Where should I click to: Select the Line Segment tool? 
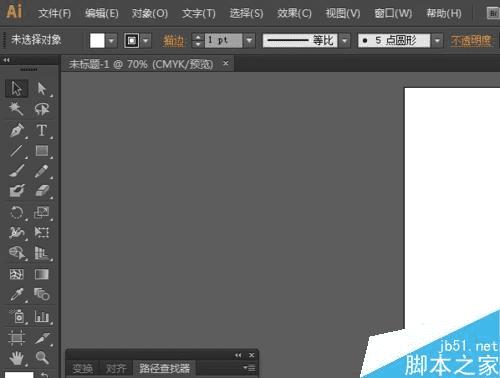pyautogui.click(x=17, y=151)
